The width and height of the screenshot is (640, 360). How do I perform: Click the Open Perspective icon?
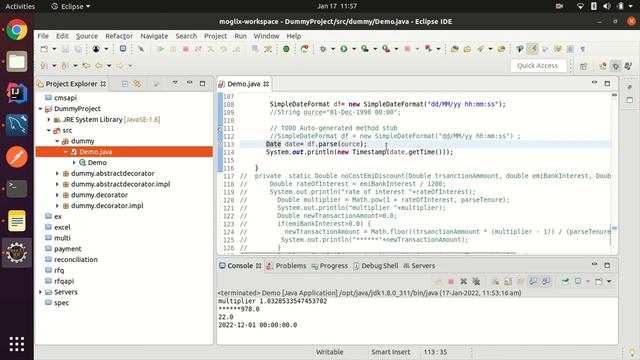pos(584,66)
